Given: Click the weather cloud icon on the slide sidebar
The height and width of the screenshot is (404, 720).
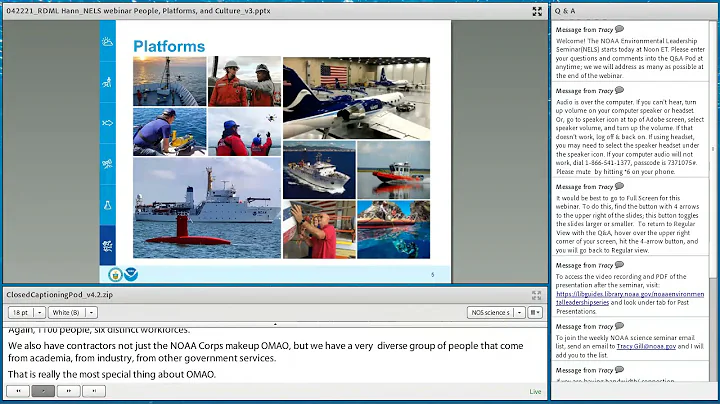Looking at the screenshot, I should point(107,42).
